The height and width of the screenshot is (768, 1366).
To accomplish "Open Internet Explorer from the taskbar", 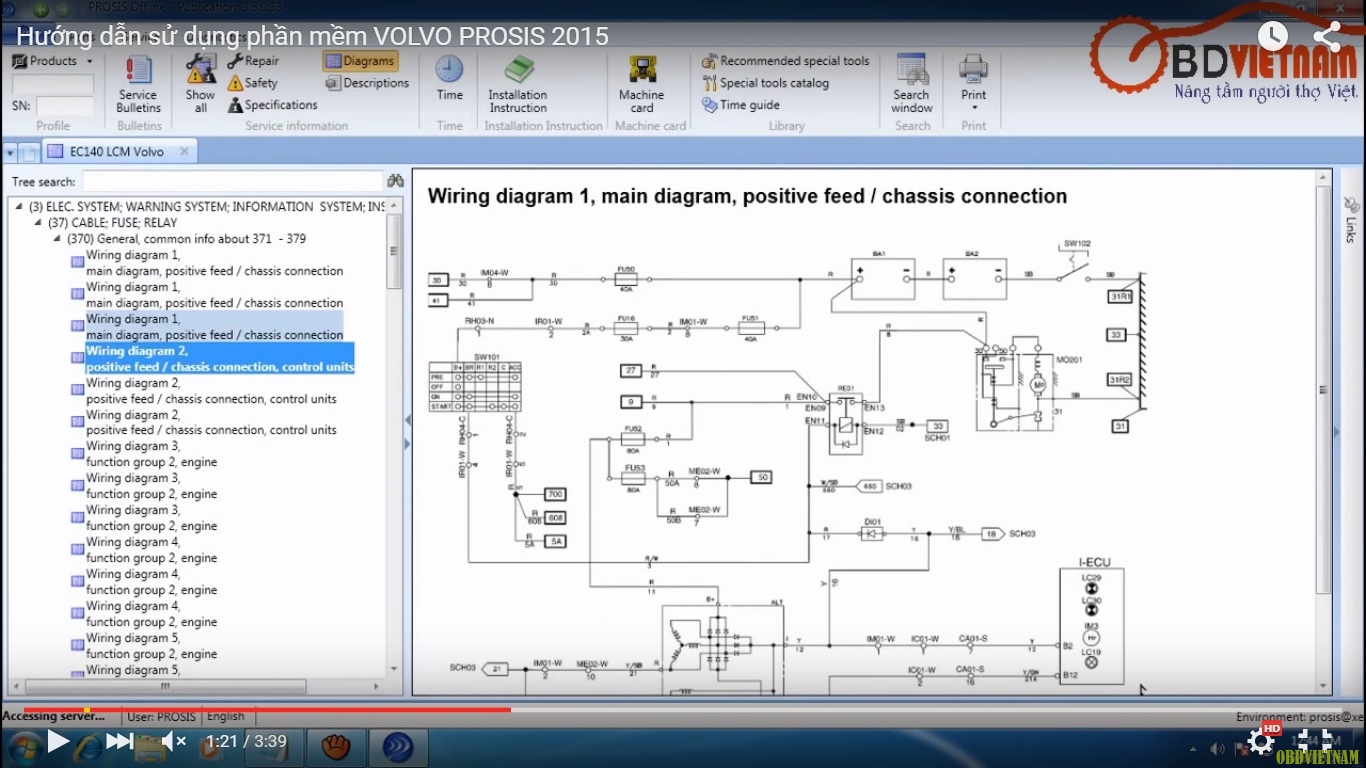I will tap(88, 746).
